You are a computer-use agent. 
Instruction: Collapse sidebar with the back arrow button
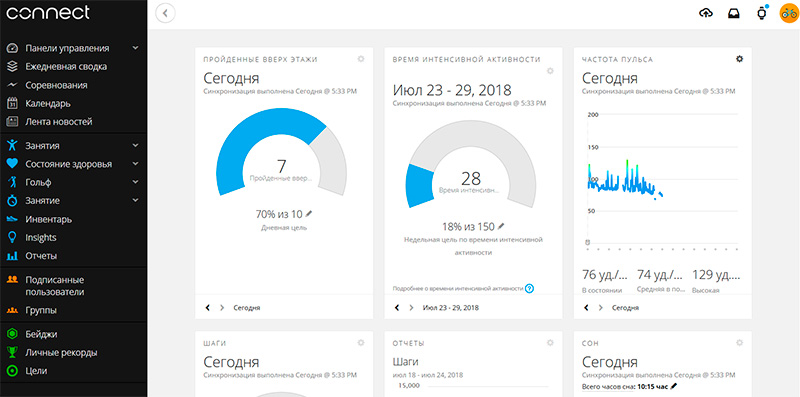pos(165,13)
